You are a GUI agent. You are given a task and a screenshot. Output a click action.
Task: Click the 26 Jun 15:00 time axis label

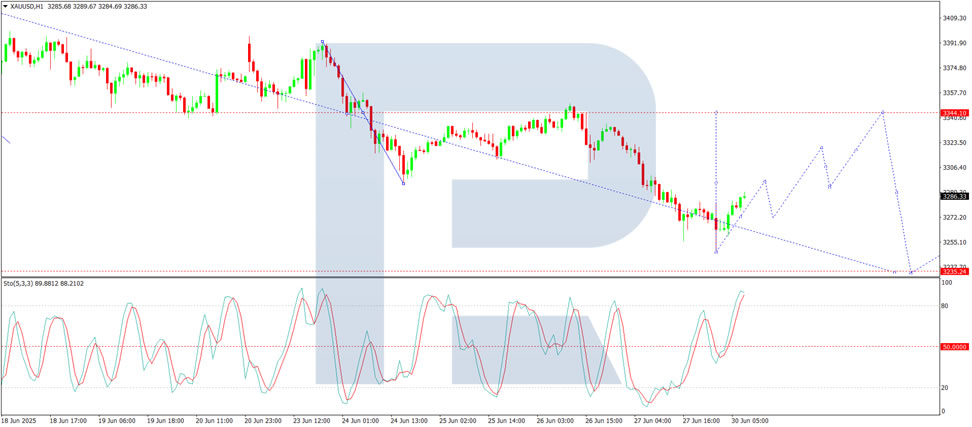click(x=601, y=420)
